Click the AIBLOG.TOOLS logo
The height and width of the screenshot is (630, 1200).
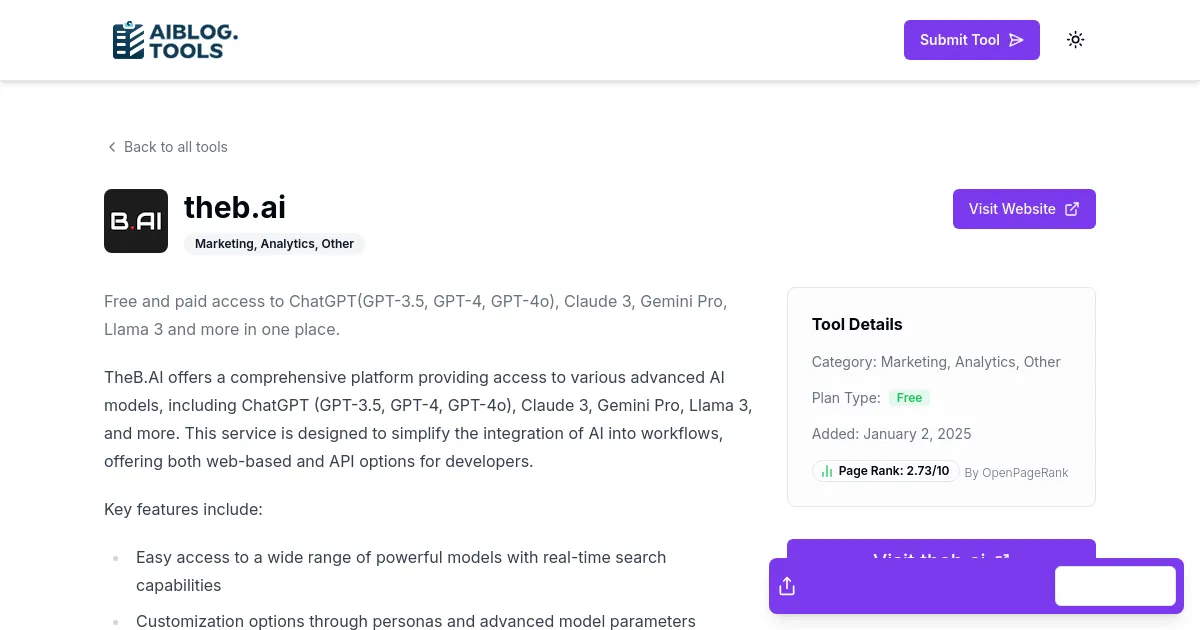[175, 40]
